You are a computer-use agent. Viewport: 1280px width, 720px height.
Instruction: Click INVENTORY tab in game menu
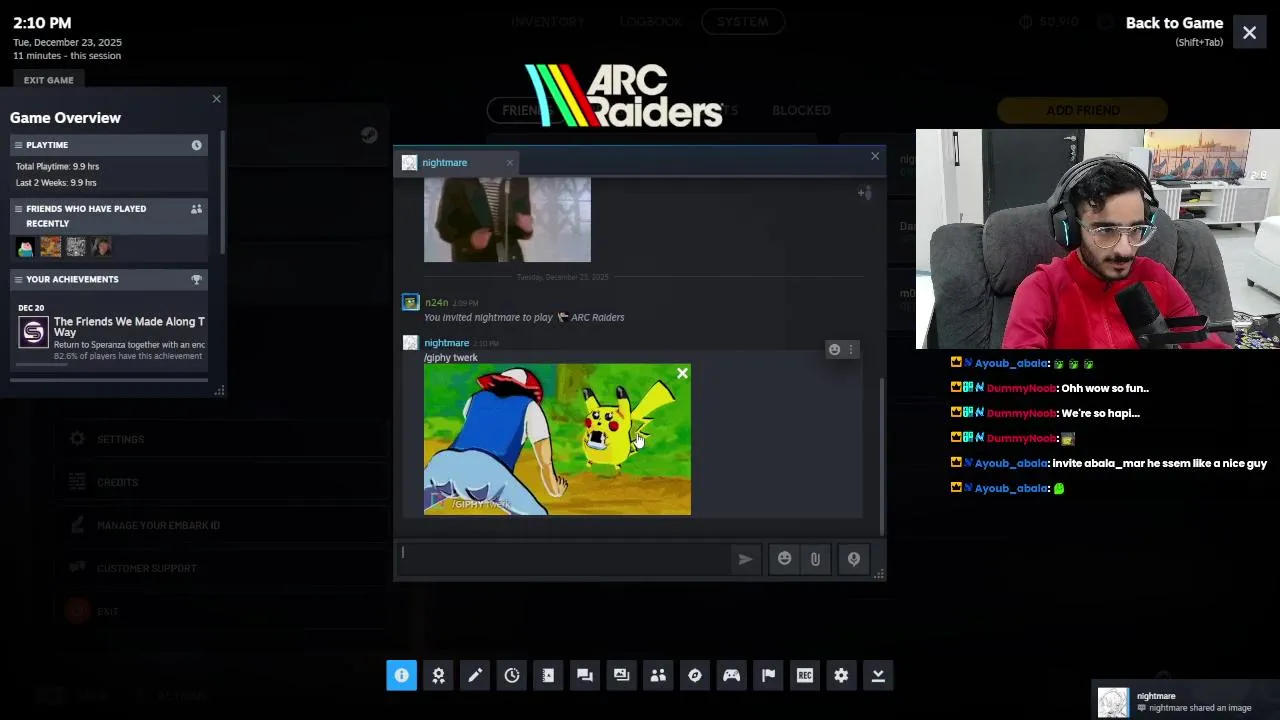(x=548, y=22)
